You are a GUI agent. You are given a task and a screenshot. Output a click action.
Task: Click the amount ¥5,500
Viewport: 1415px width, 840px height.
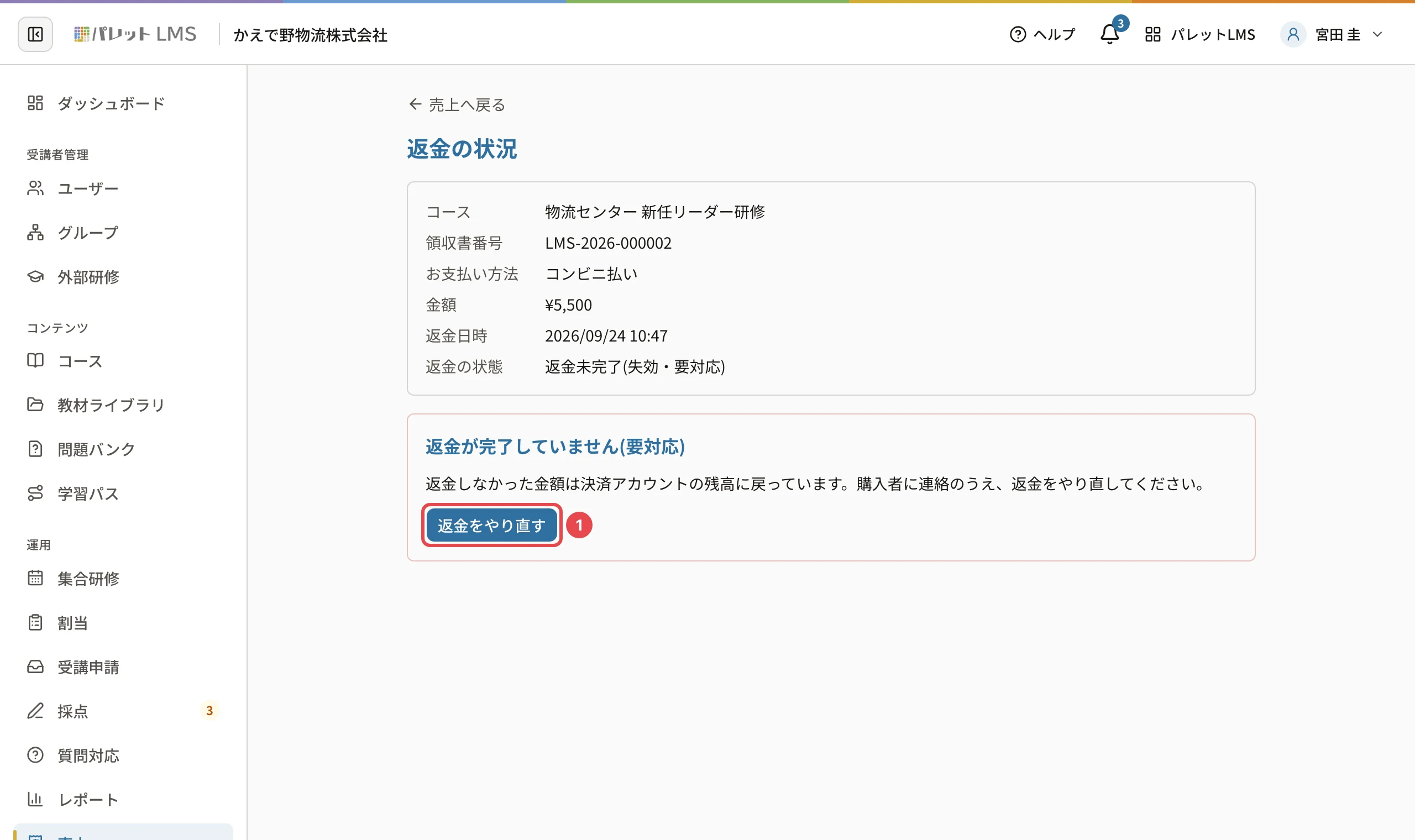tap(568, 305)
